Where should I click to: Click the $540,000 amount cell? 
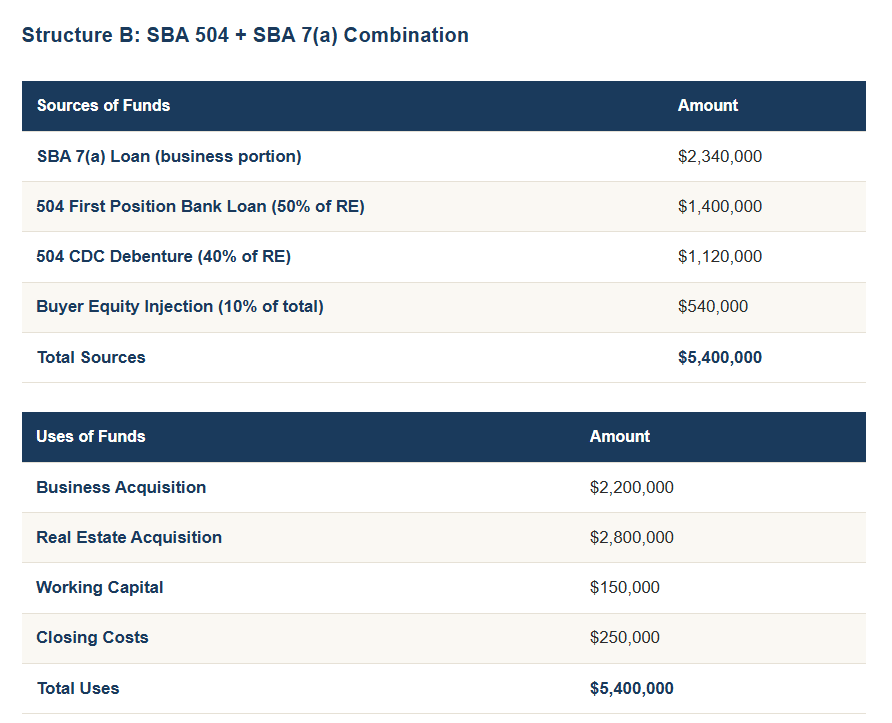pos(713,306)
